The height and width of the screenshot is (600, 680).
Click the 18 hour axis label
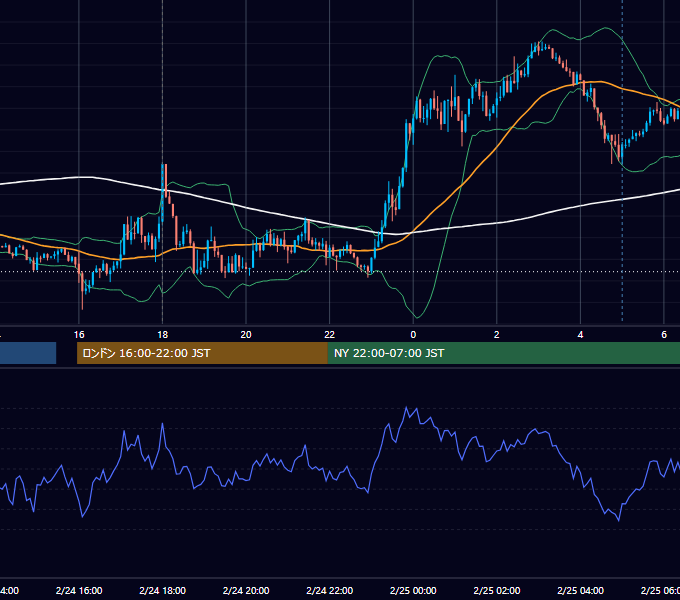(x=162, y=335)
